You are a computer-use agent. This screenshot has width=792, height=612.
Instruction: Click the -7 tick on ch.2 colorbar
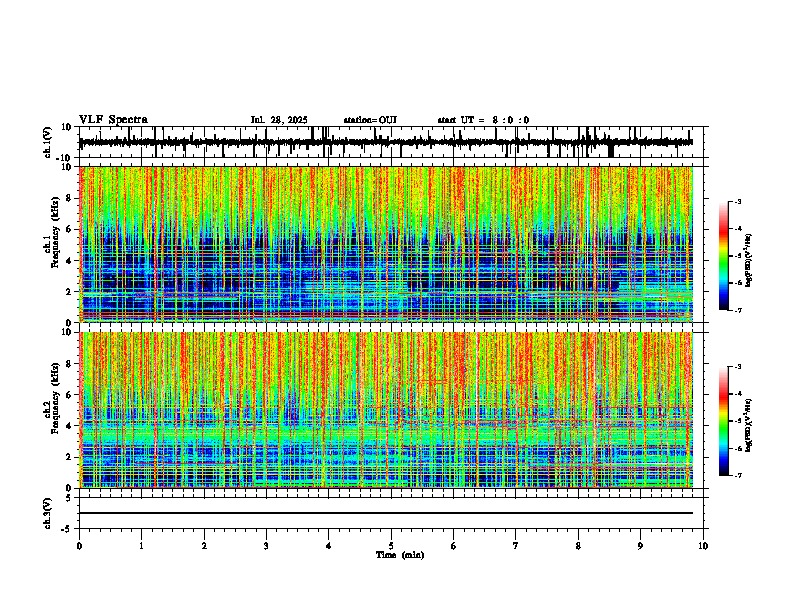point(738,476)
